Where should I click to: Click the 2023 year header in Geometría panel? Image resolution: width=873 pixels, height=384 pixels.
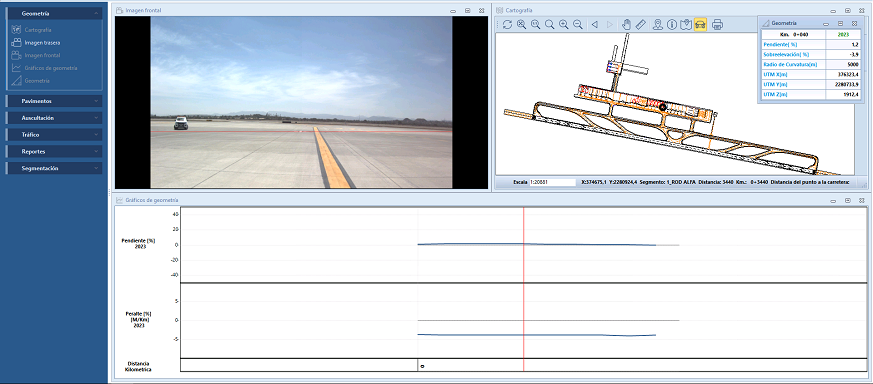click(843, 35)
